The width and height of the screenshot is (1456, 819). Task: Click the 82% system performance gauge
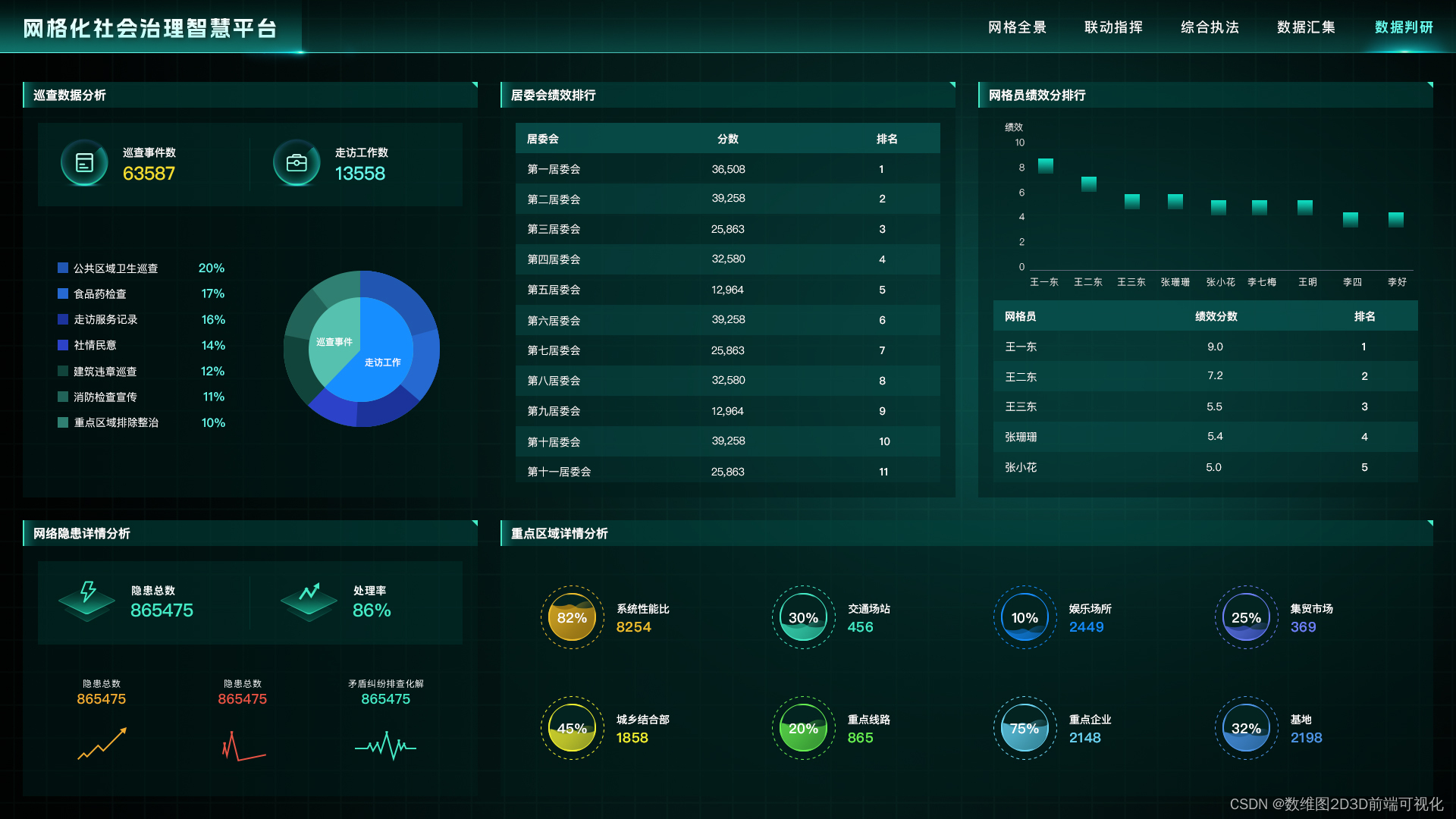pos(572,617)
